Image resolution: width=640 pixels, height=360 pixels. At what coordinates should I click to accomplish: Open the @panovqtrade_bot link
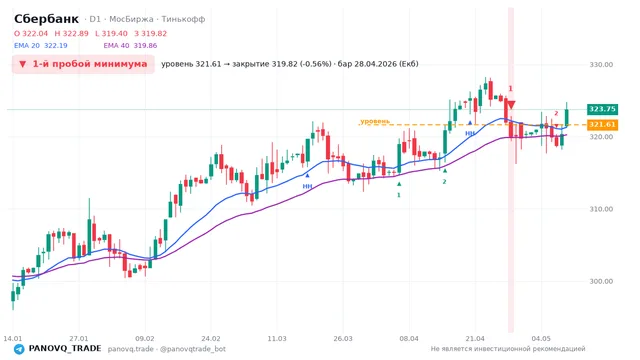tap(193, 349)
